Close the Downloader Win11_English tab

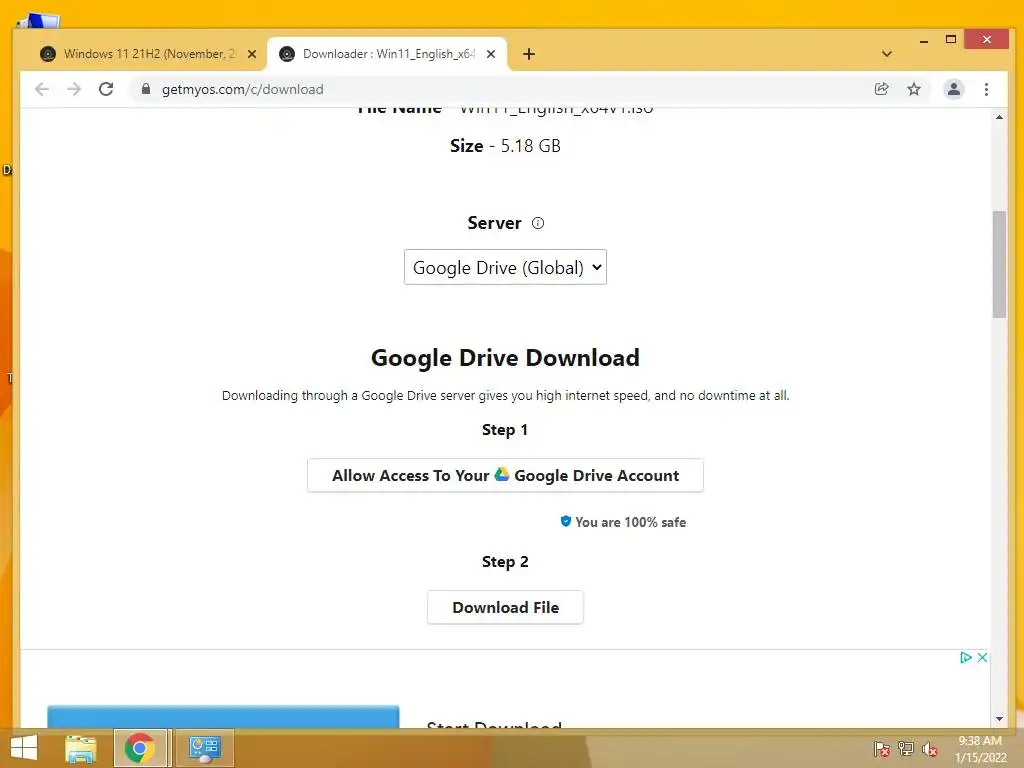pos(491,54)
